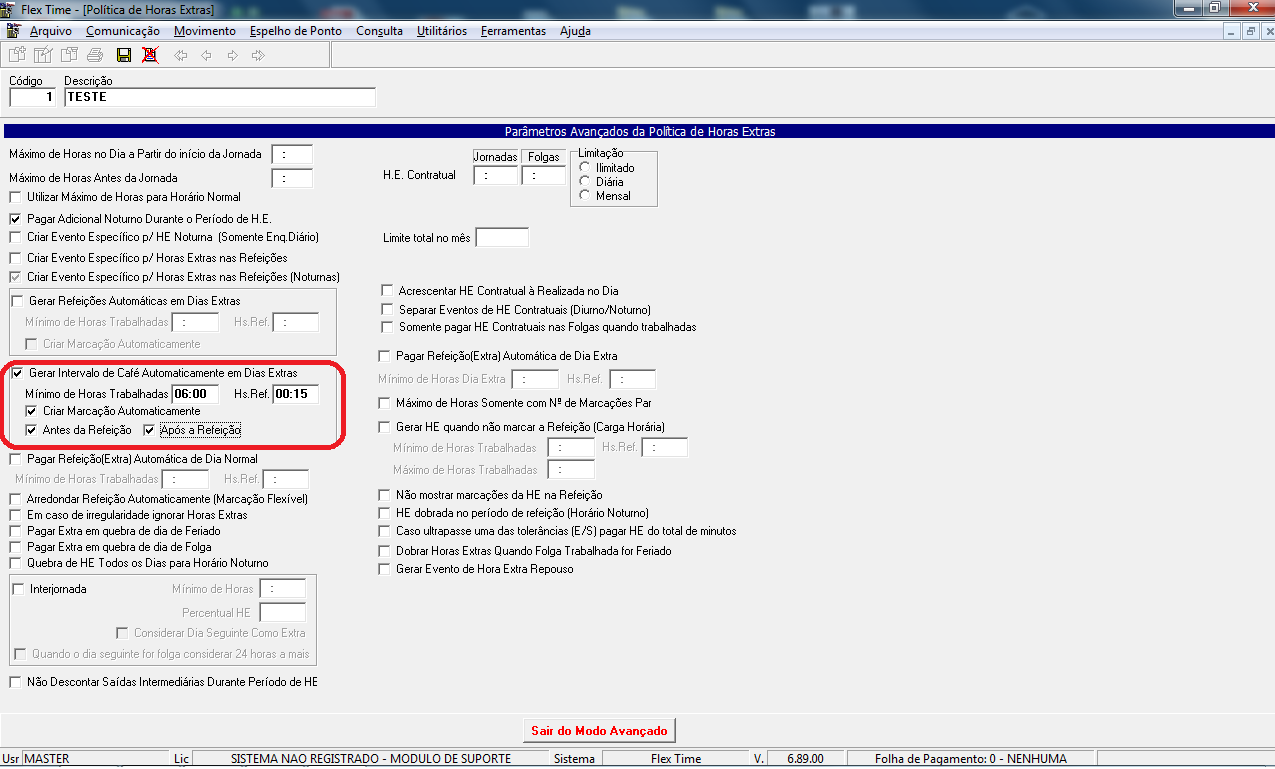Check Gerar Evento de Hora Extra Repouso
This screenshot has height=769, width=1275.
tap(385, 569)
